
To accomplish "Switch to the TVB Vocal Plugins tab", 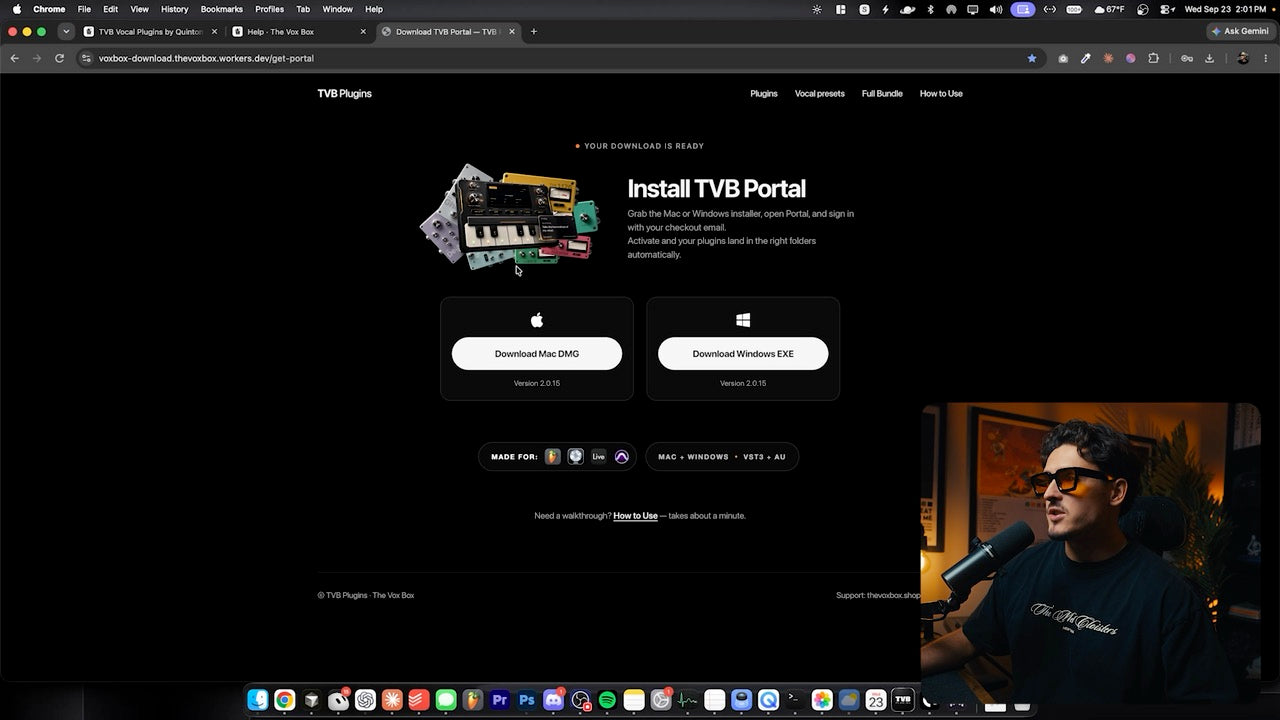I will [150, 32].
